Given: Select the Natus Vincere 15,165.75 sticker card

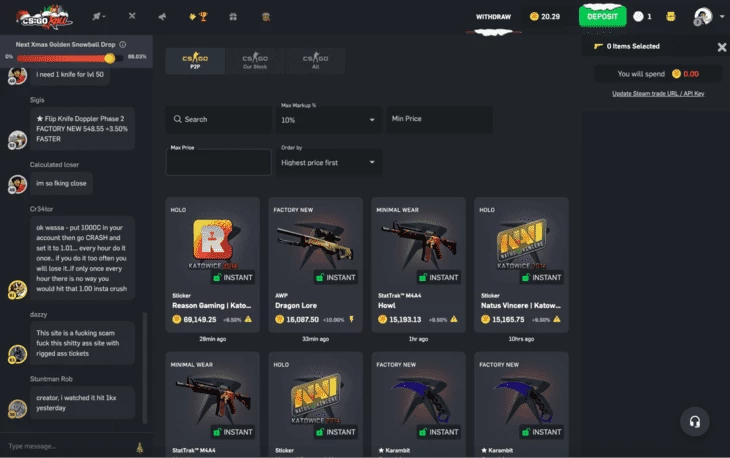Looking at the screenshot, I should click(521, 264).
